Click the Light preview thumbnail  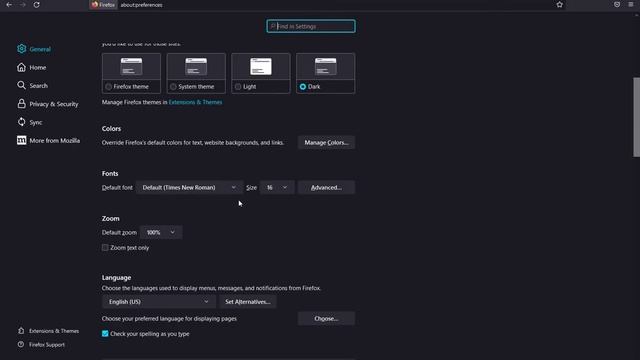pyautogui.click(x=261, y=67)
